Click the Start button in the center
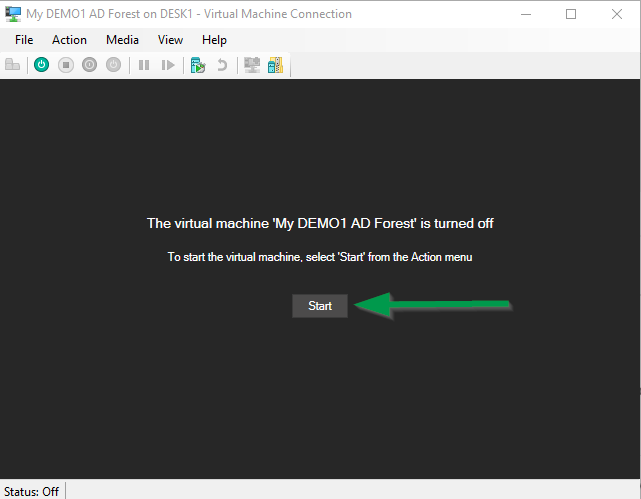This screenshot has height=499, width=641. click(320, 306)
